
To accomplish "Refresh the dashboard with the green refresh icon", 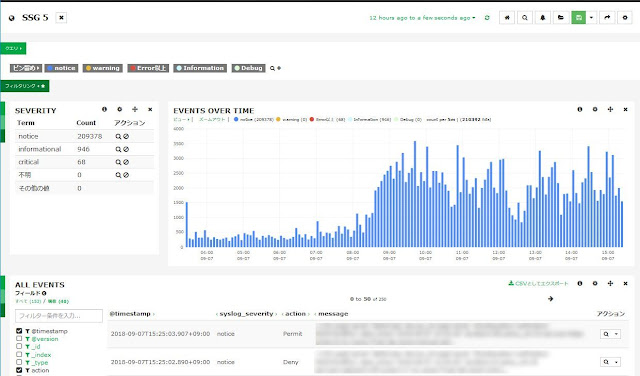I will click(487, 18).
